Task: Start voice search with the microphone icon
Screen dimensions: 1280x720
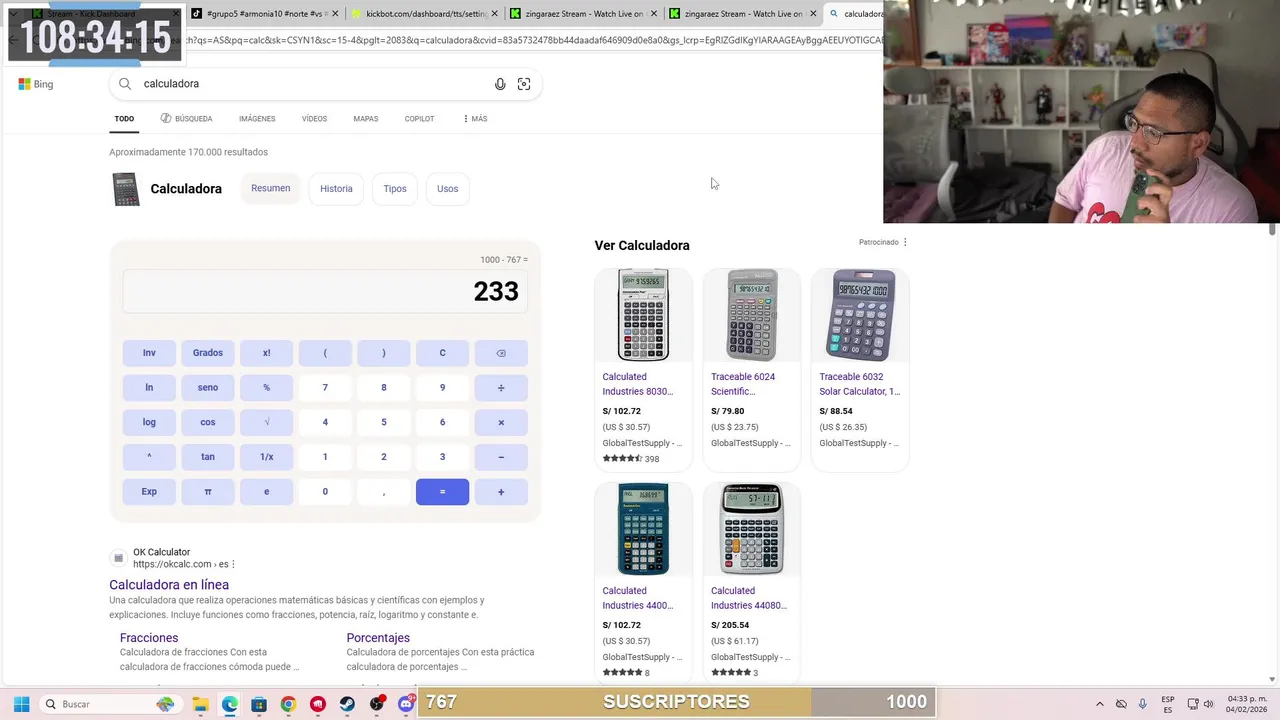Action: point(500,84)
